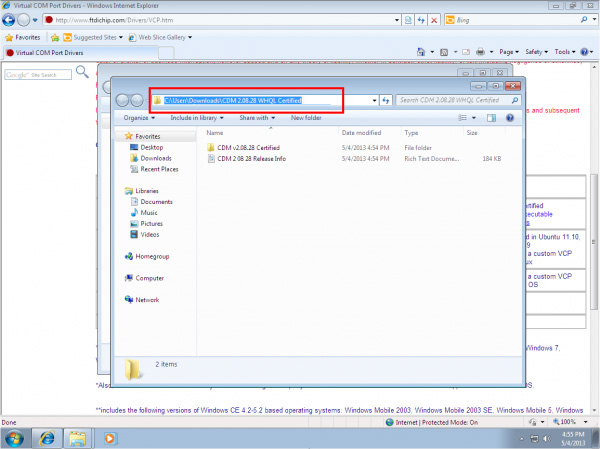Screen dimensions: 600x449
Task: Select the CDM v2.08.28 Certified folder
Action: pyautogui.click(x=248, y=148)
